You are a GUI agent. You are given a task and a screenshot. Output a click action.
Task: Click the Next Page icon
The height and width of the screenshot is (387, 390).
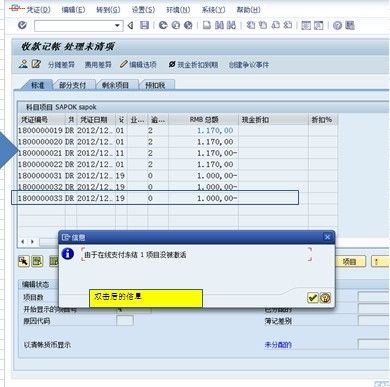275,25
